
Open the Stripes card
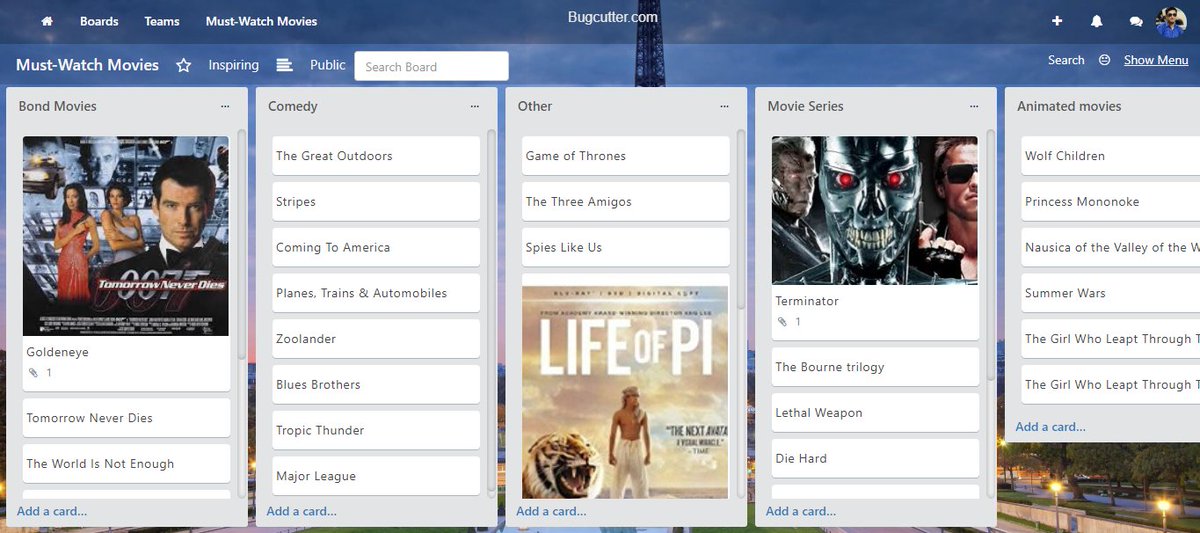click(x=376, y=202)
